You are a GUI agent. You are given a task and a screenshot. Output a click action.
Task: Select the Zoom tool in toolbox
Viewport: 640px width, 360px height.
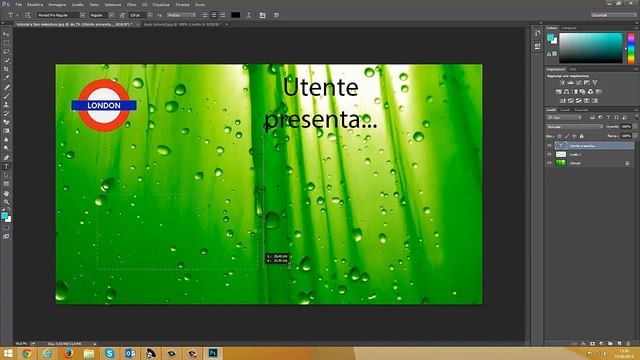pyautogui.click(x=6, y=202)
